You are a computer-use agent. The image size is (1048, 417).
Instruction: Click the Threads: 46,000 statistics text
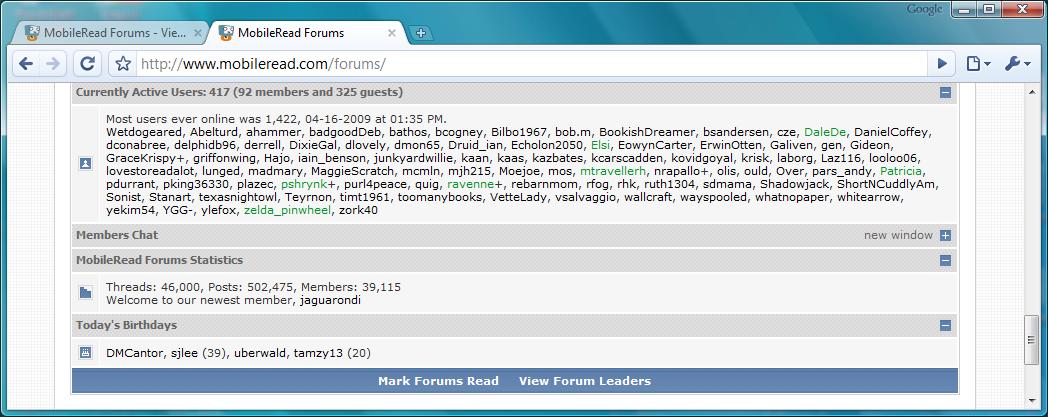click(x=153, y=287)
